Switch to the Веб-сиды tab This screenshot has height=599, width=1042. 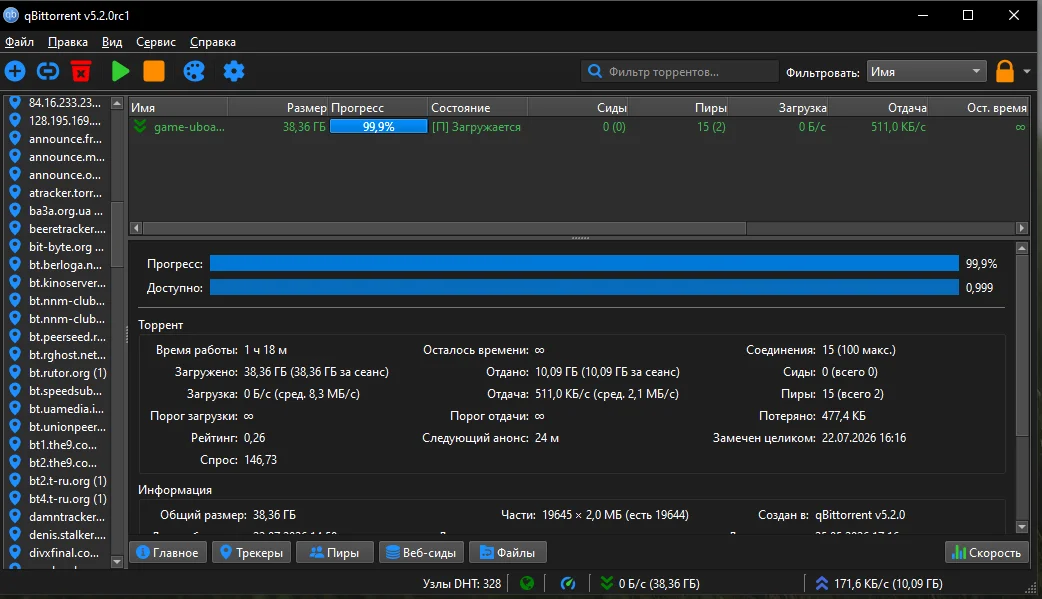pos(421,552)
